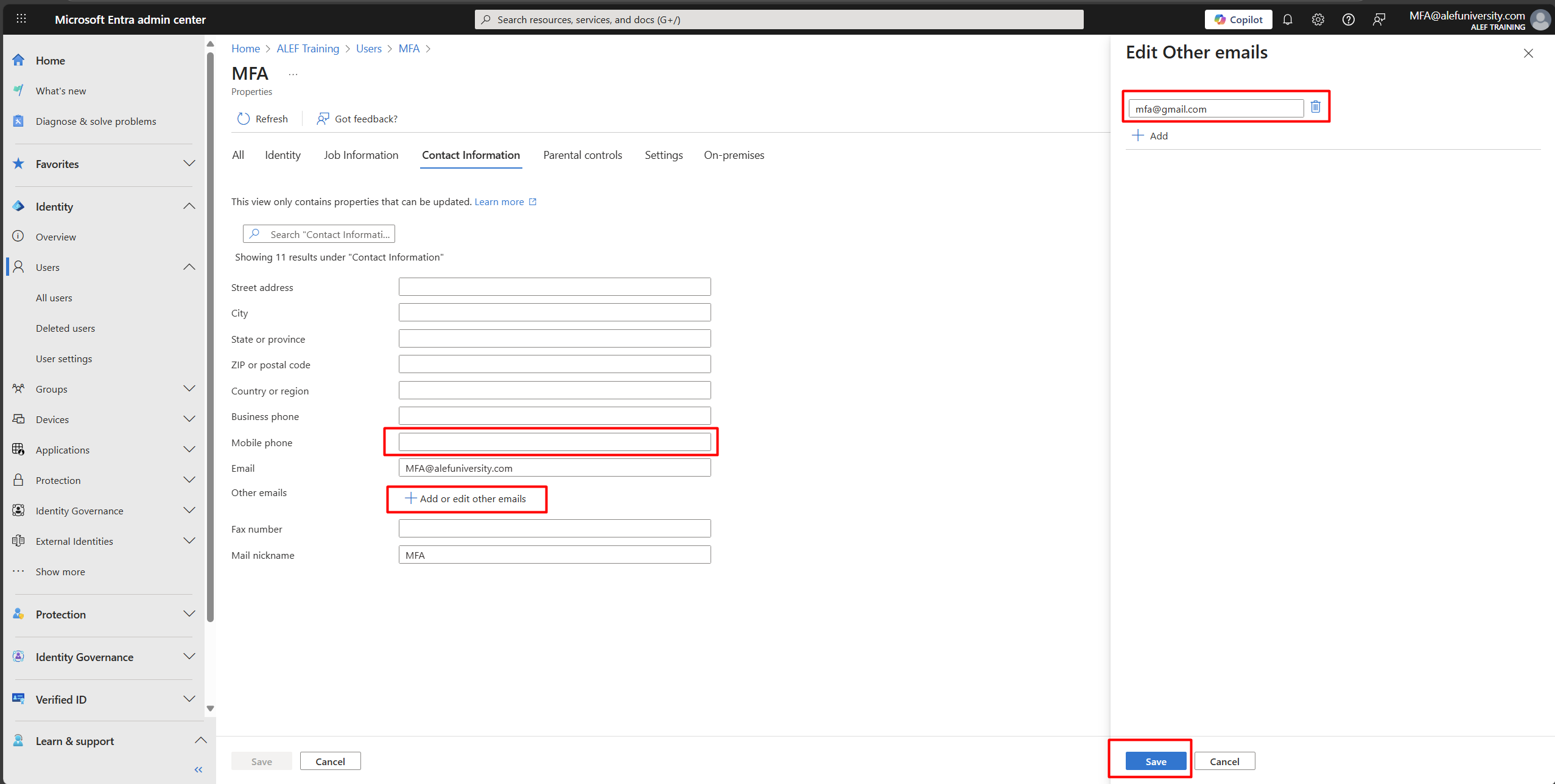Click the search resources bar

pos(779,19)
